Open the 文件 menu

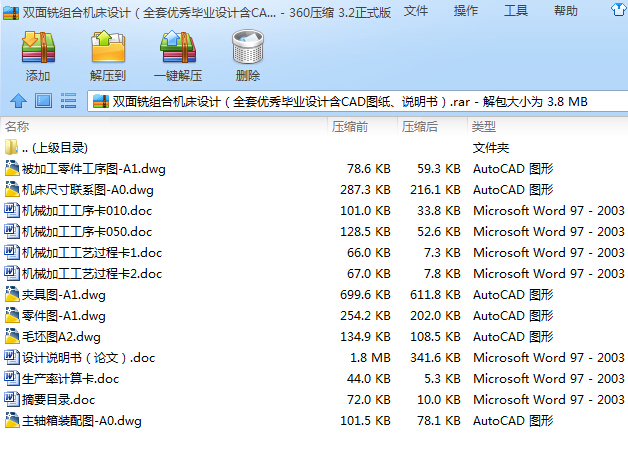416,11
